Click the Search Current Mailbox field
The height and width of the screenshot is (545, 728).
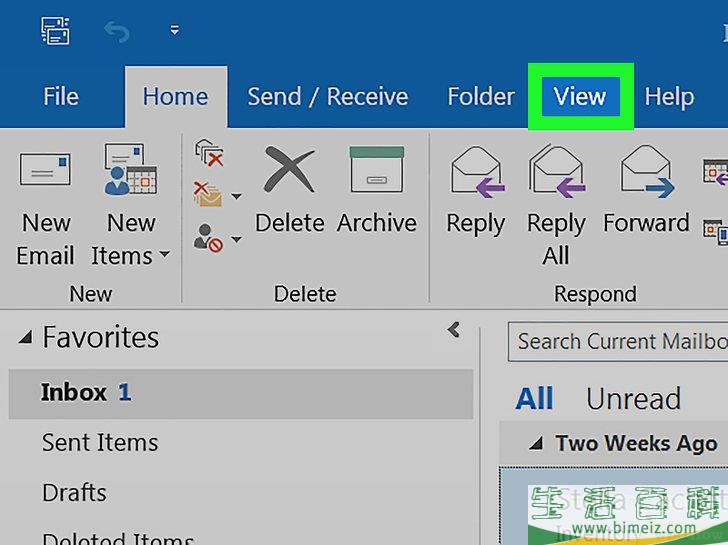pos(618,341)
